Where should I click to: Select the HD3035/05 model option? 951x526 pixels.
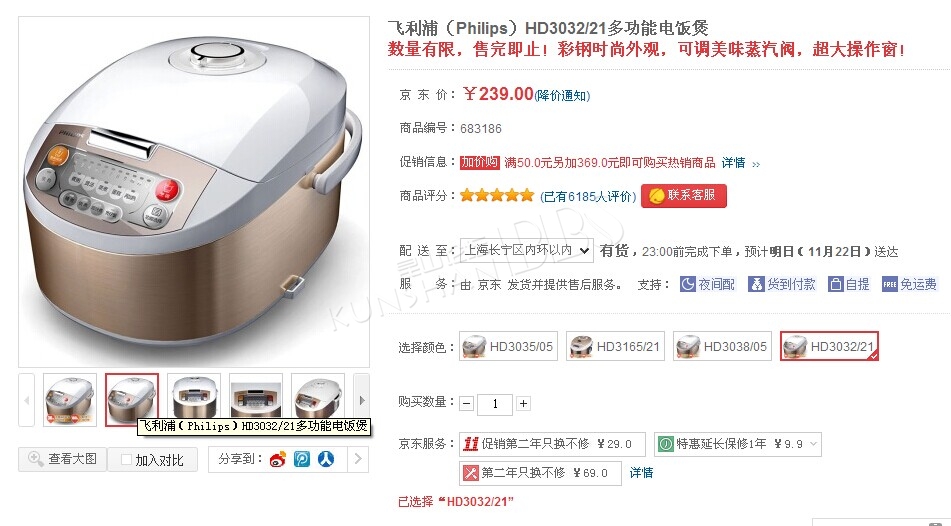coord(508,346)
